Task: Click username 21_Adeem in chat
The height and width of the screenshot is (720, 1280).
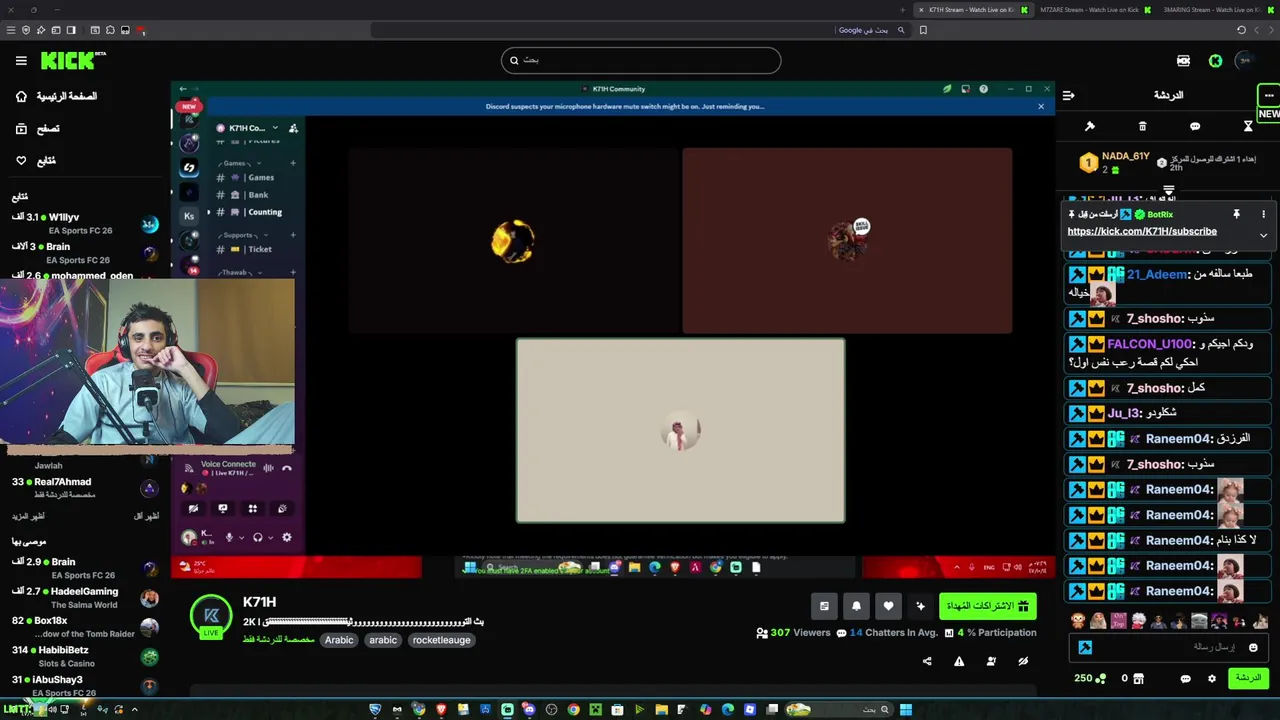Action: click(1157, 274)
